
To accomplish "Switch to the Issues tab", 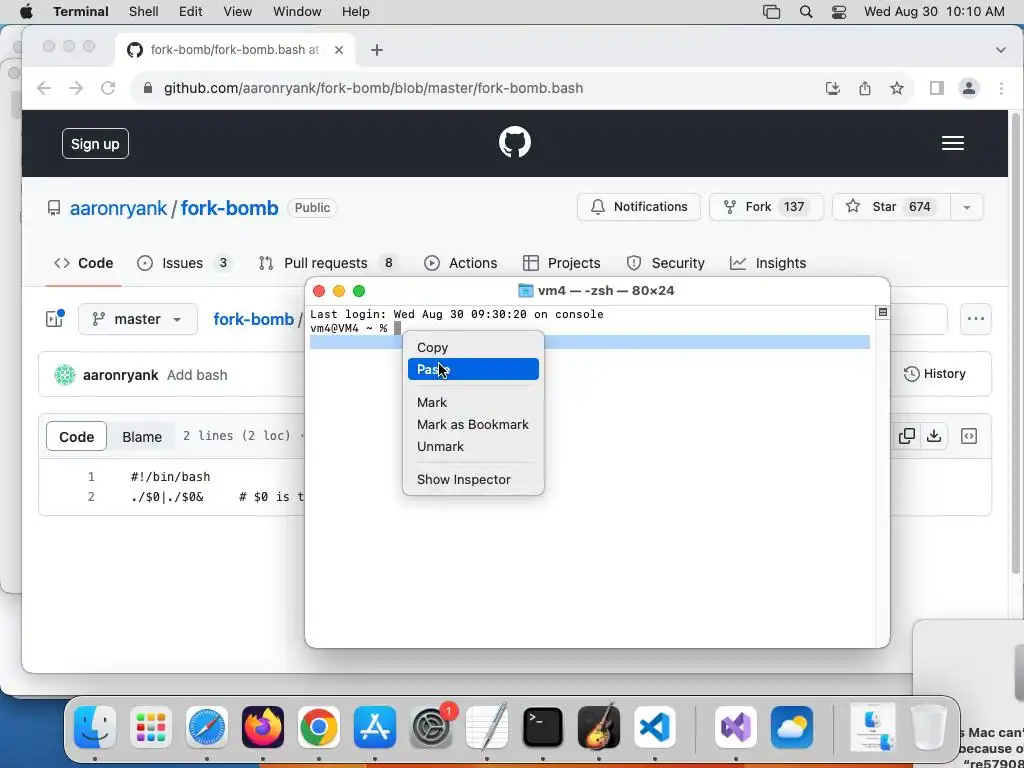I will (184, 263).
